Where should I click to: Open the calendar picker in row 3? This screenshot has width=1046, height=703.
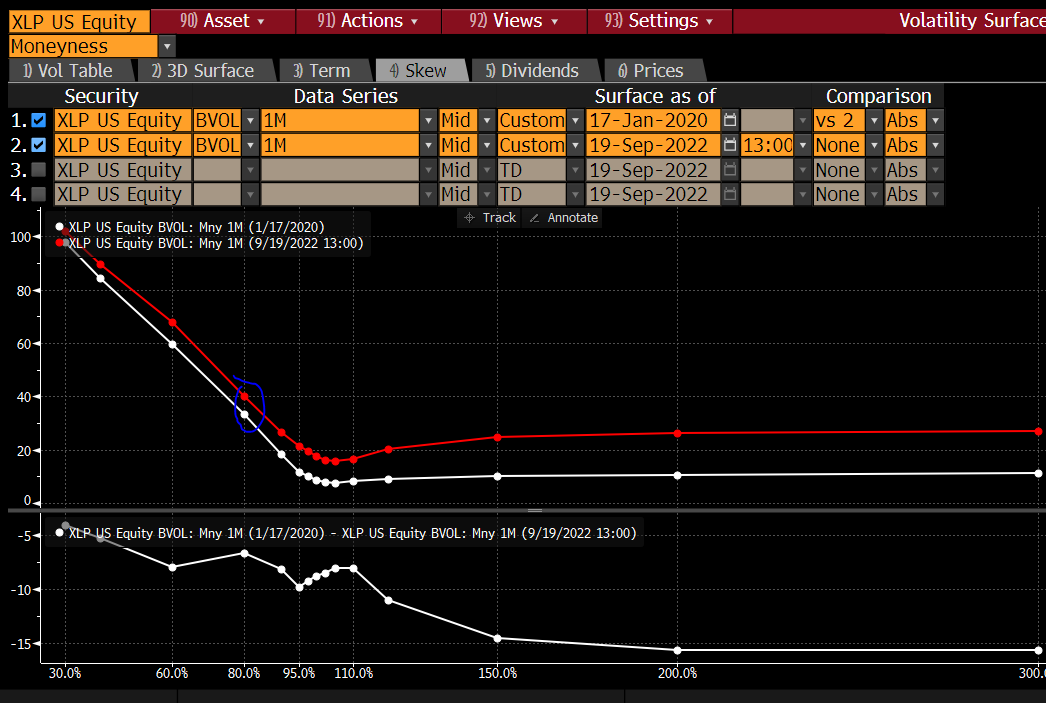[730, 170]
